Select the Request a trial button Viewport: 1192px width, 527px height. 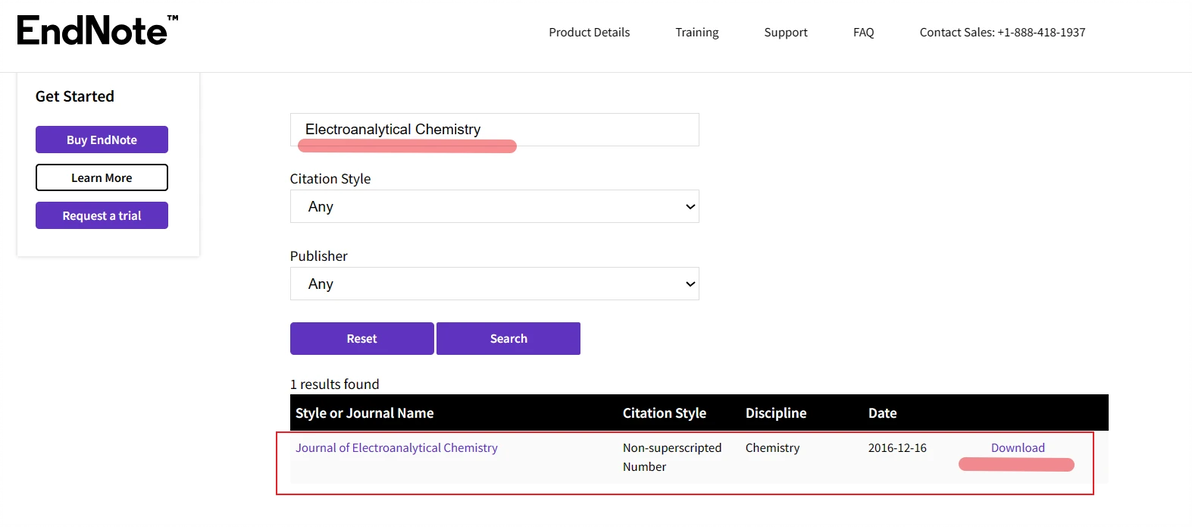[102, 216]
